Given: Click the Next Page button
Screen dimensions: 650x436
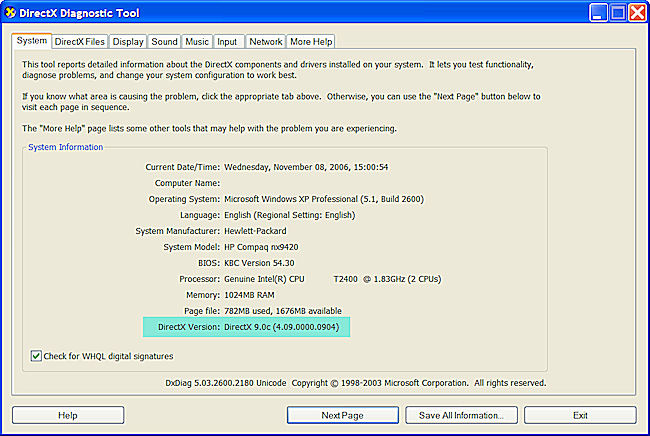Looking at the screenshot, I should 342,415.
